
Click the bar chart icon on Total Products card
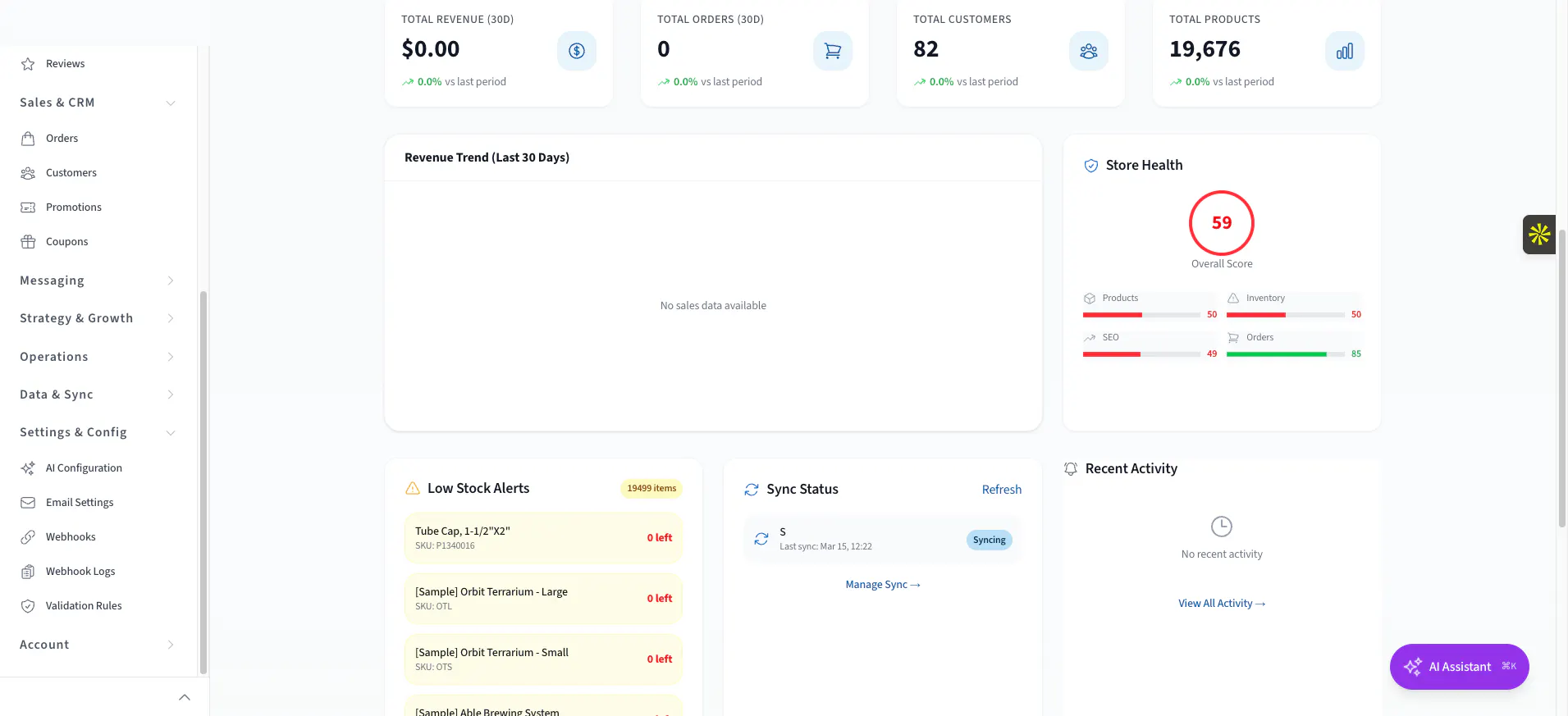click(1345, 51)
